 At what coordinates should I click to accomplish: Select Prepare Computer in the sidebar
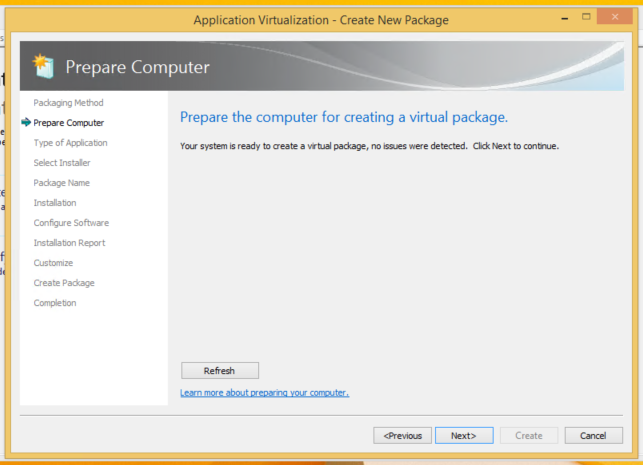click(x=68, y=123)
